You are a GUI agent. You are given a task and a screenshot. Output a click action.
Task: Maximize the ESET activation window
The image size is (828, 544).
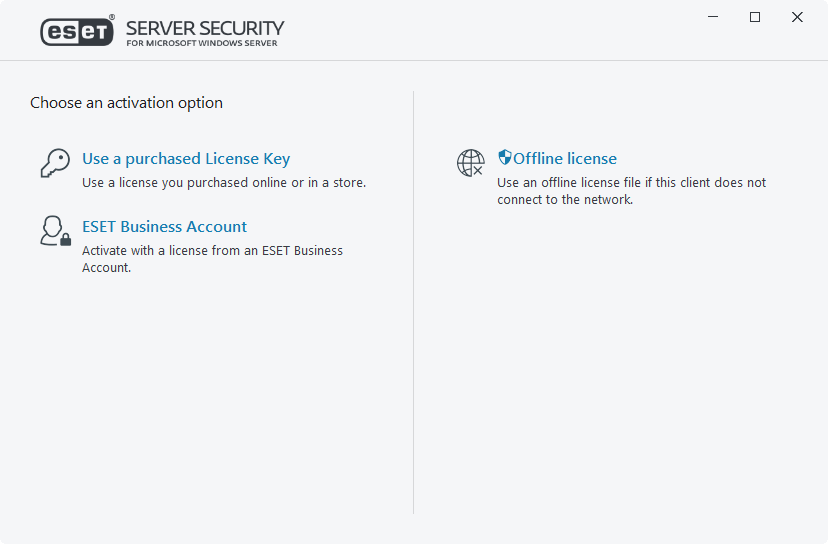click(x=755, y=17)
